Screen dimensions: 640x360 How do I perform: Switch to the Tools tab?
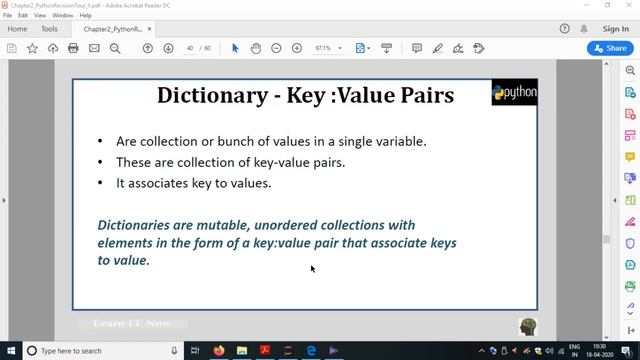pyautogui.click(x=49, y=29)
